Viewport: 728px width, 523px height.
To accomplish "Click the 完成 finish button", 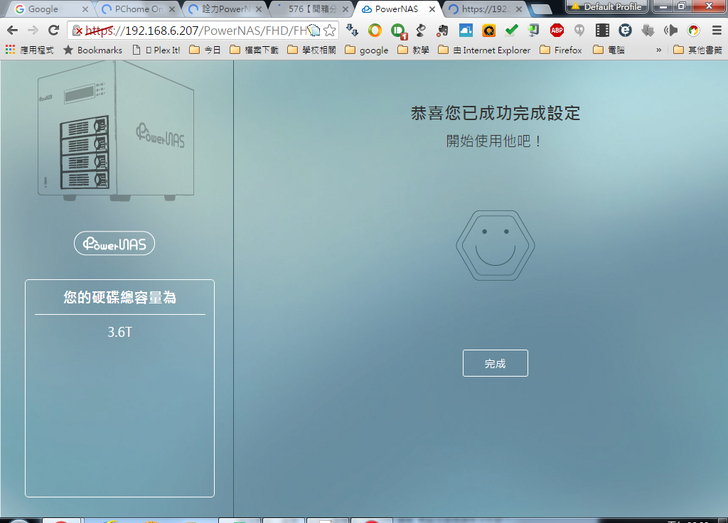I will point(495,363).
